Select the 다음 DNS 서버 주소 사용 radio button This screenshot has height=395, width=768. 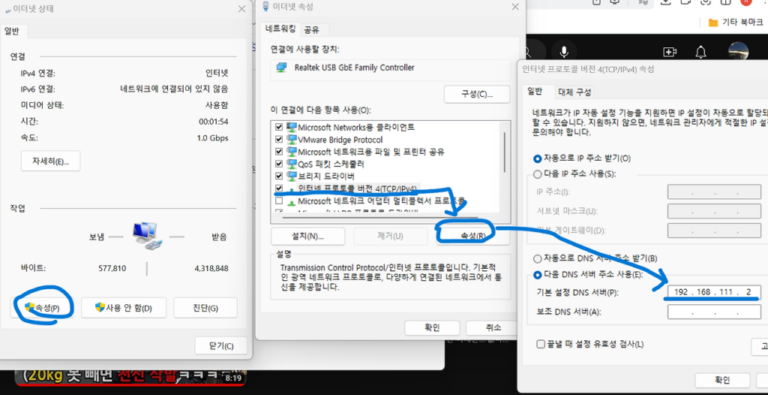(537, 274)
